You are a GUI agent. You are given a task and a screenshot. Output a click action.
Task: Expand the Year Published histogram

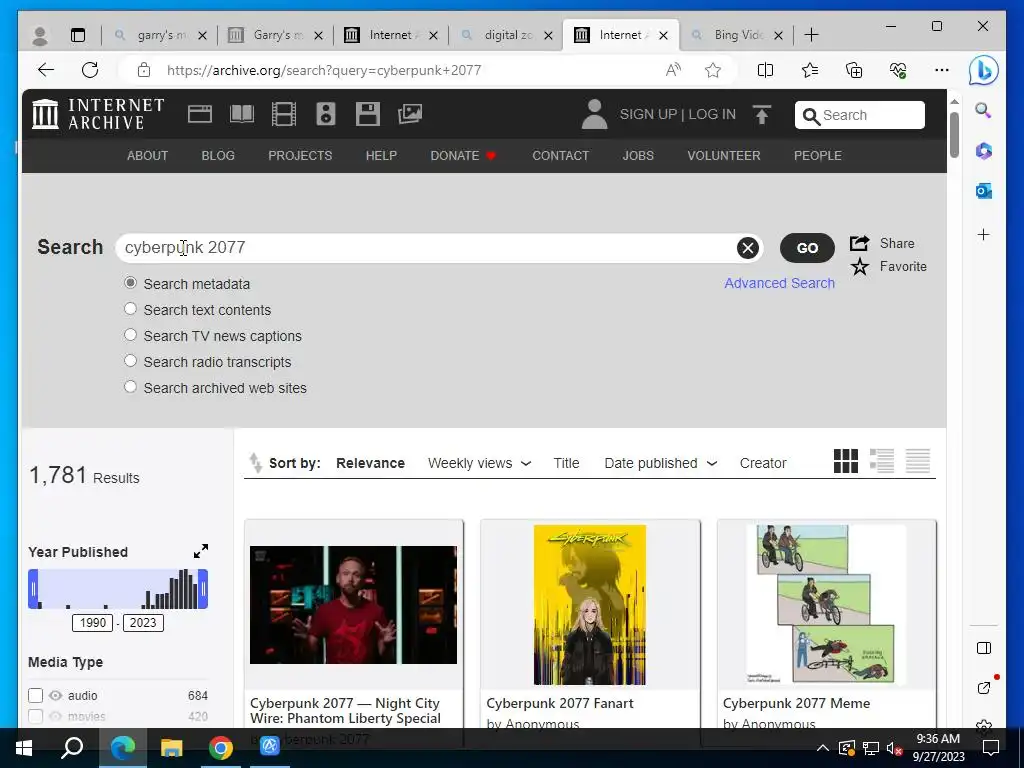(x=201, y=551)
